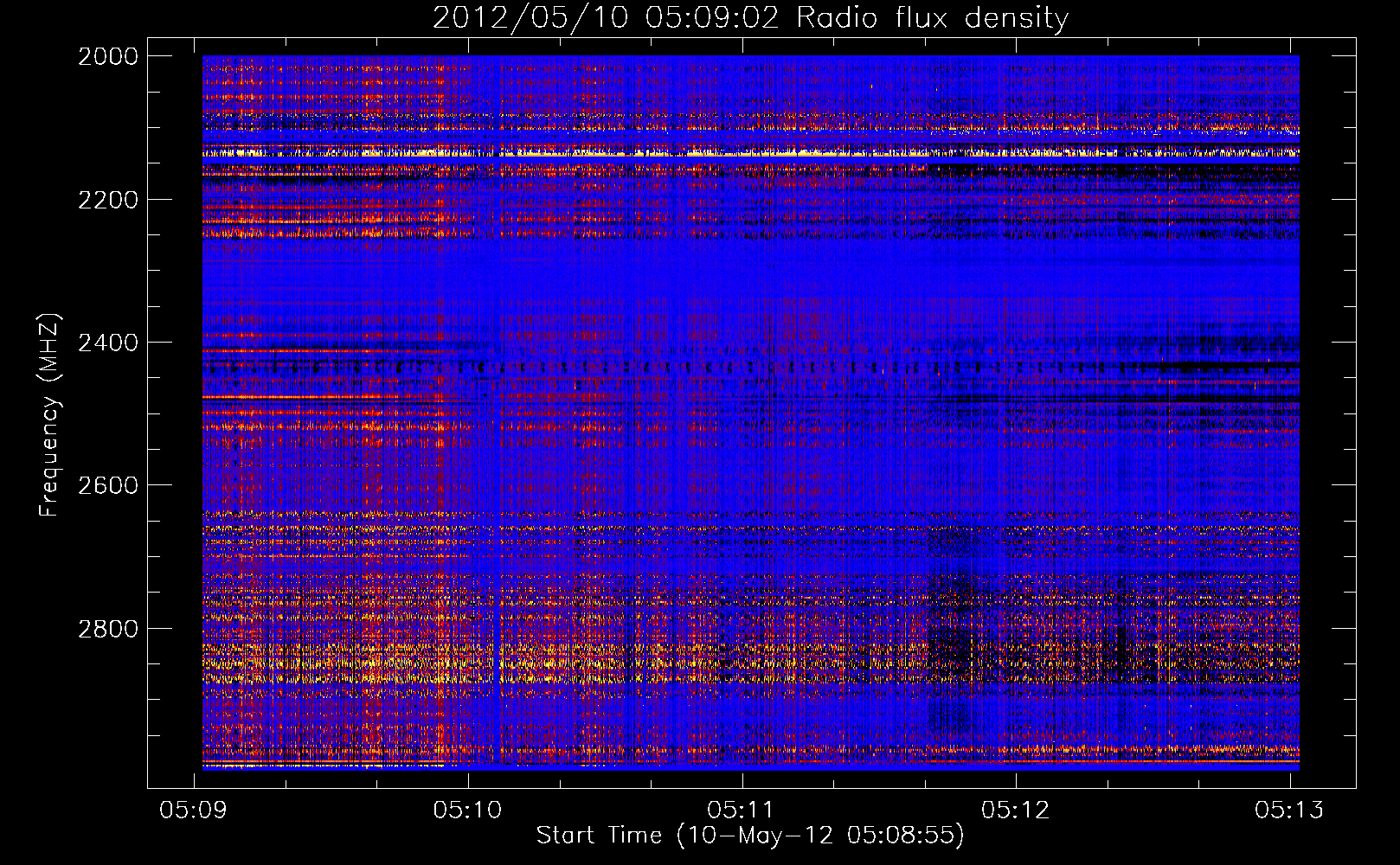This screenshot has height=865, width=1400.
Task: Click the 05:12 time tick label
Action: (1016, 810)
